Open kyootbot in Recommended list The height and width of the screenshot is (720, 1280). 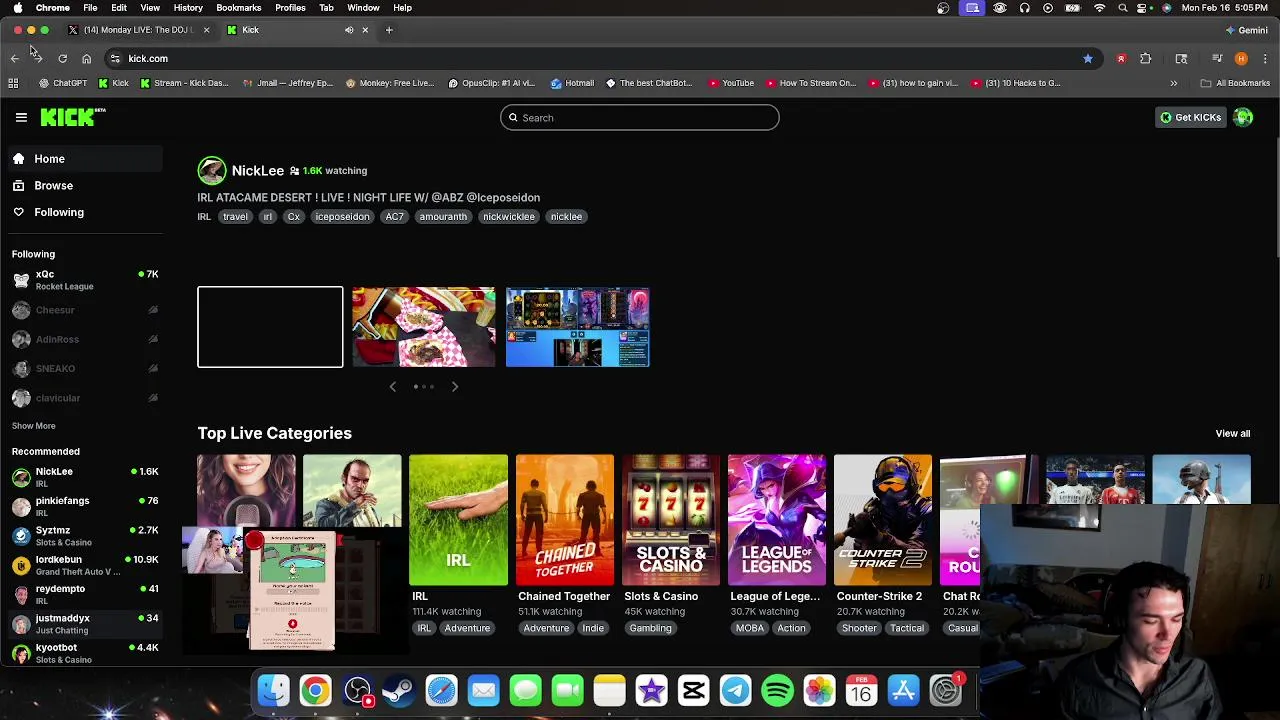click(83, 653)
